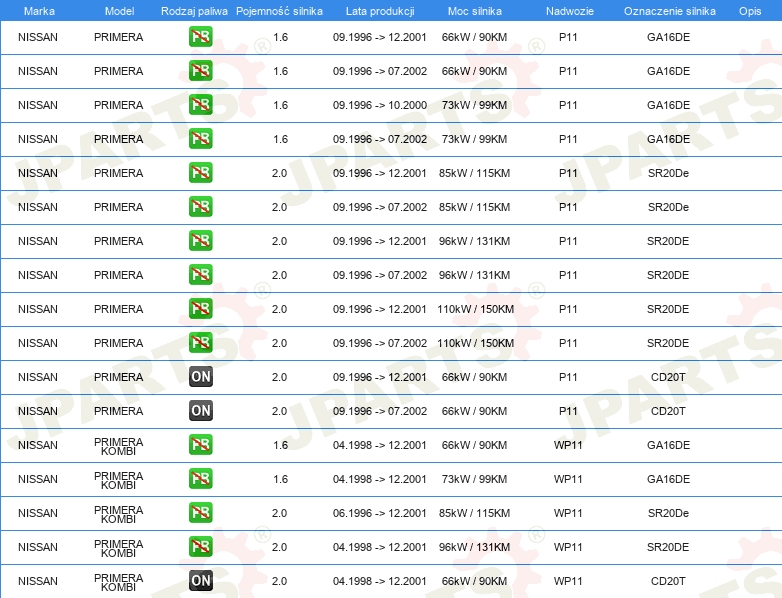Click 73kW / 99KM in Primera Kombi row

pos(474,479)
